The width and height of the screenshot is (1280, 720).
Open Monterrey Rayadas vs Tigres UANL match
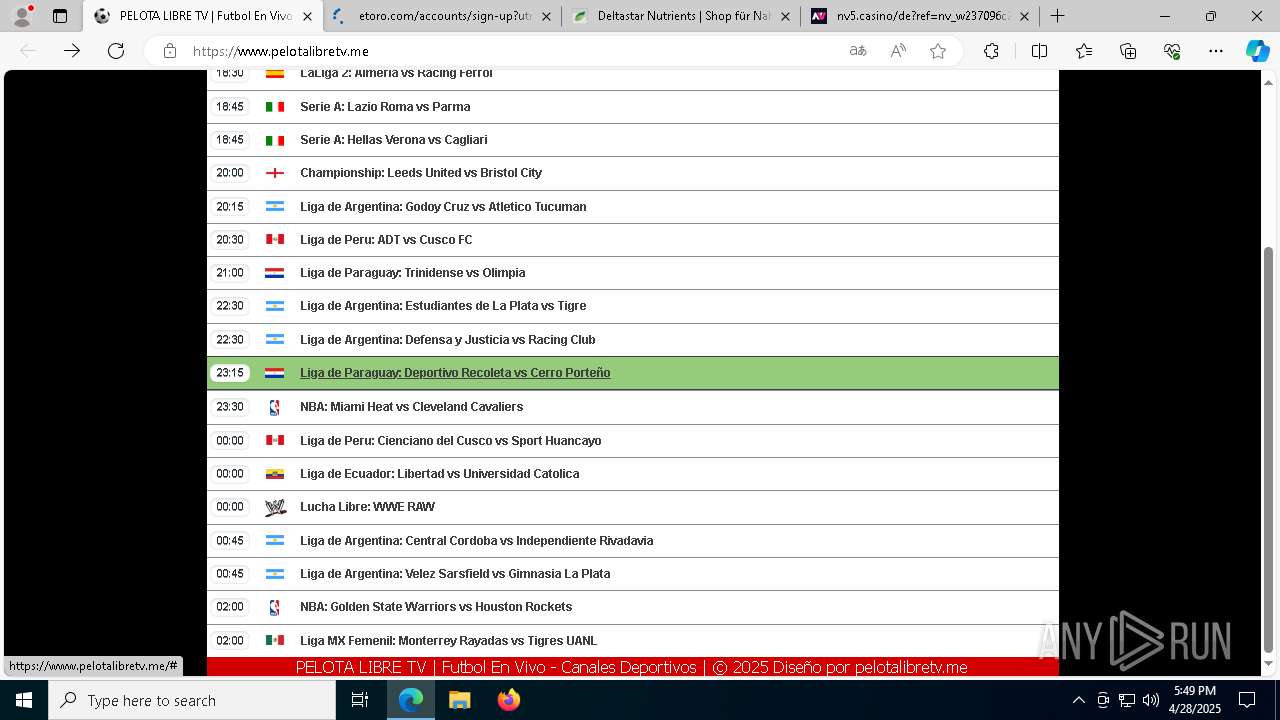point(448,641)
